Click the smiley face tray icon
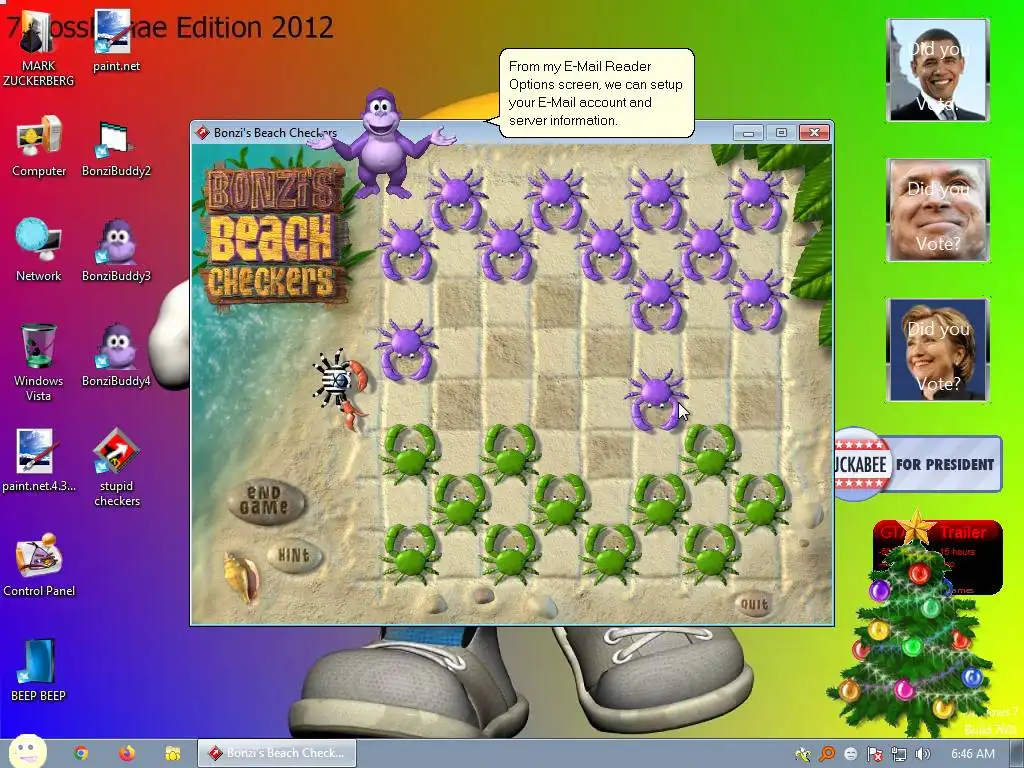The height and width of the screenshot is (768, 1024). pyautogui.click(x=850, y=754)
